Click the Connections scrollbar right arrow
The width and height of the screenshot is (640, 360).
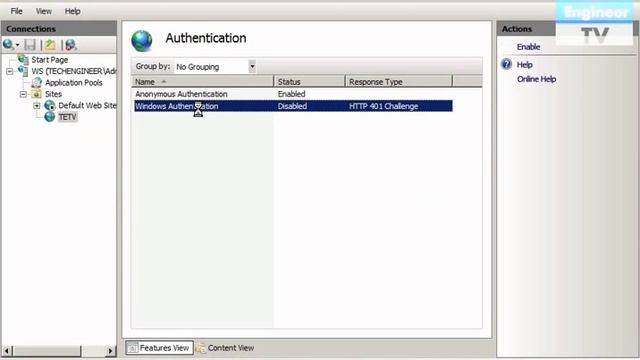(110, 351)
